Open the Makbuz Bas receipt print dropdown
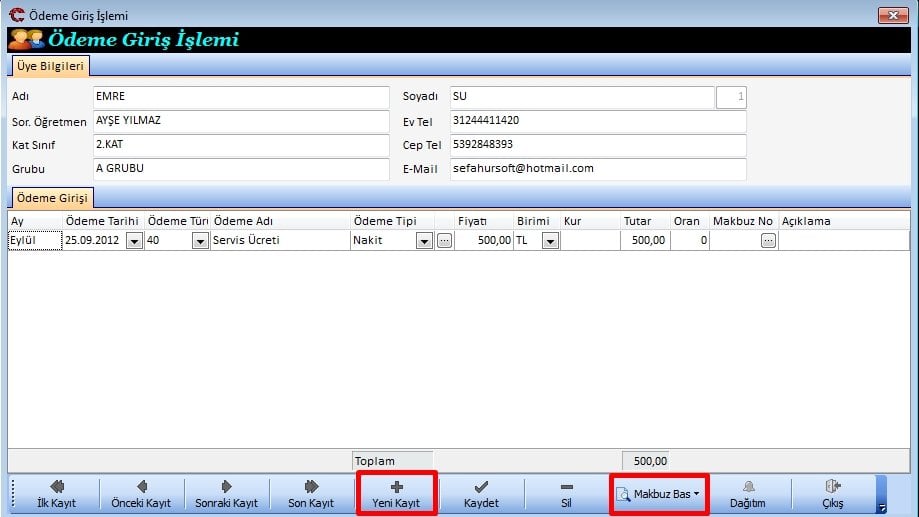 659,494
